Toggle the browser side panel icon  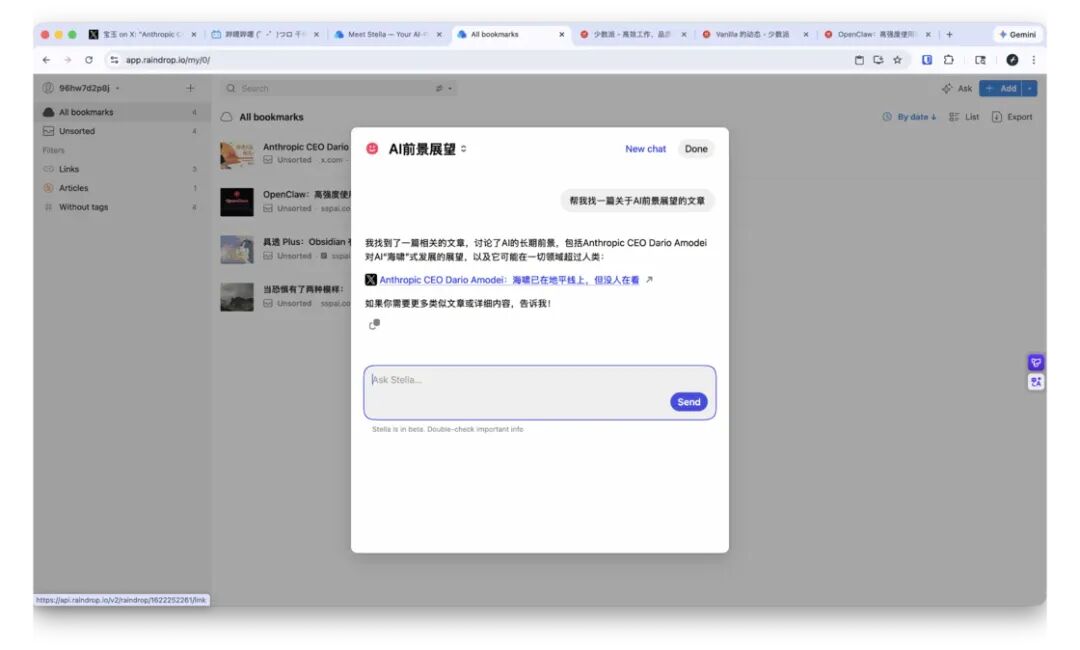980,60
